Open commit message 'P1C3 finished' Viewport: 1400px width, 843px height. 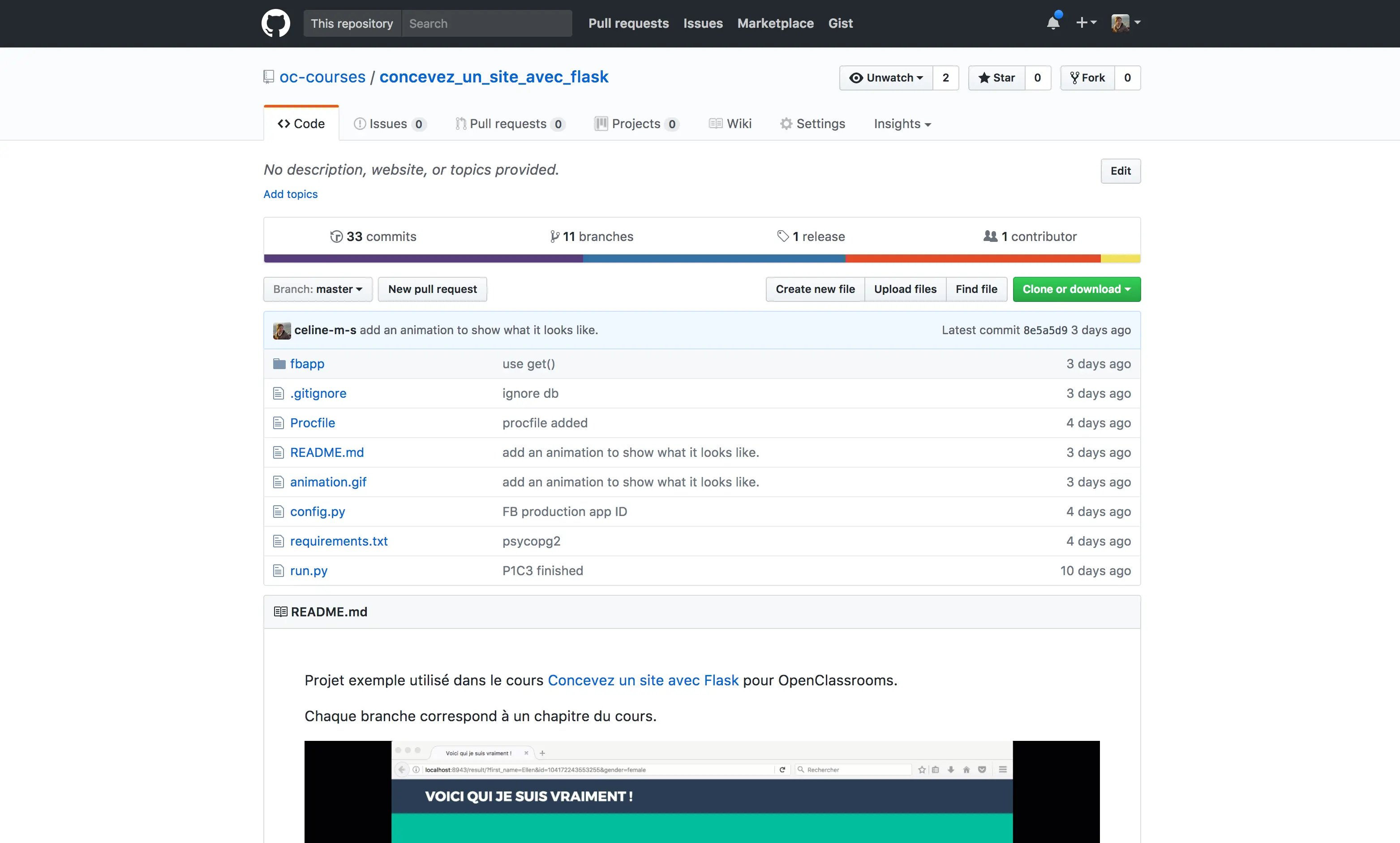[542, 570]
